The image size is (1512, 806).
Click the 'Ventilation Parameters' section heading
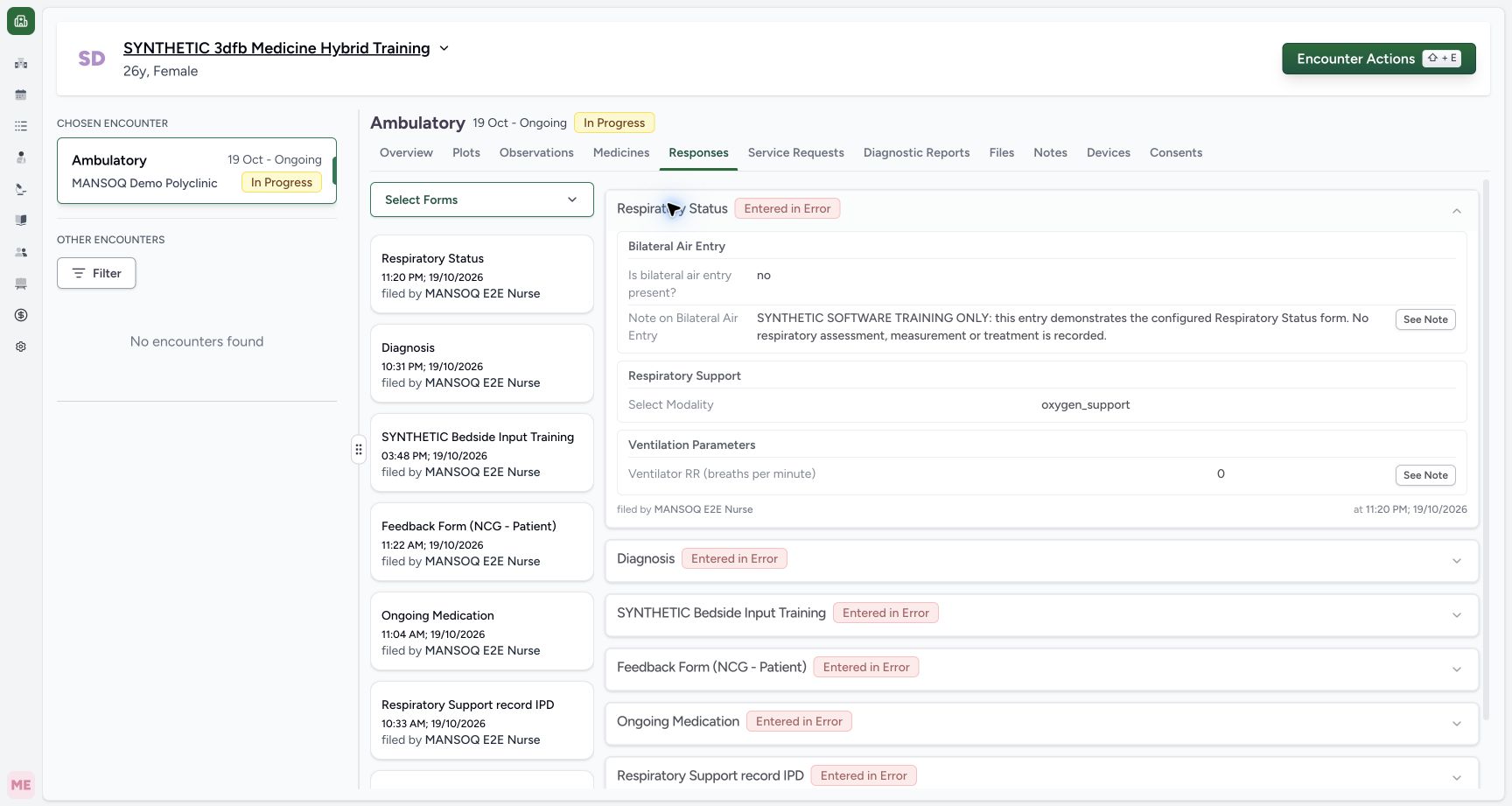coord(691,445)
